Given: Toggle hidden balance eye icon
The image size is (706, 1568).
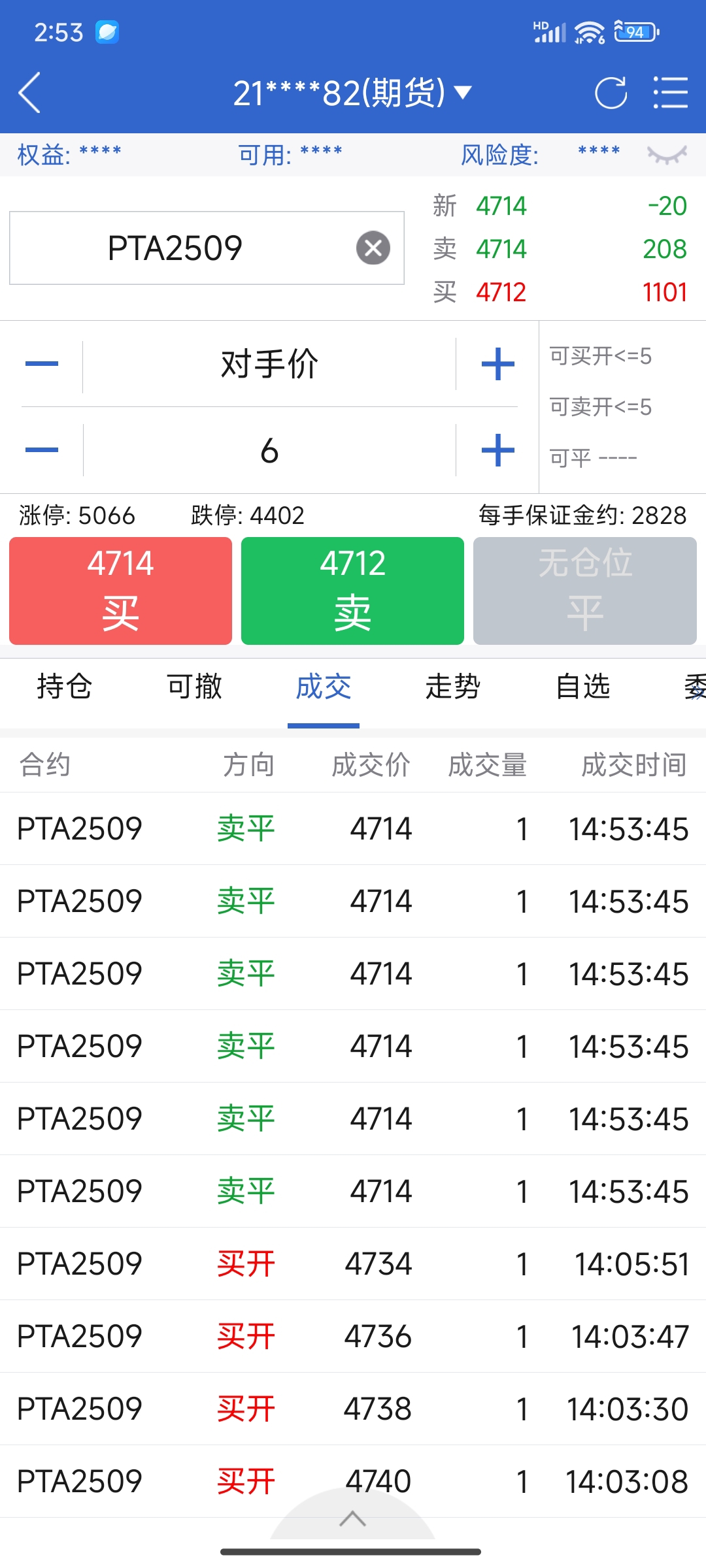Looking at the screenshot, I should (x=667, y=155).
